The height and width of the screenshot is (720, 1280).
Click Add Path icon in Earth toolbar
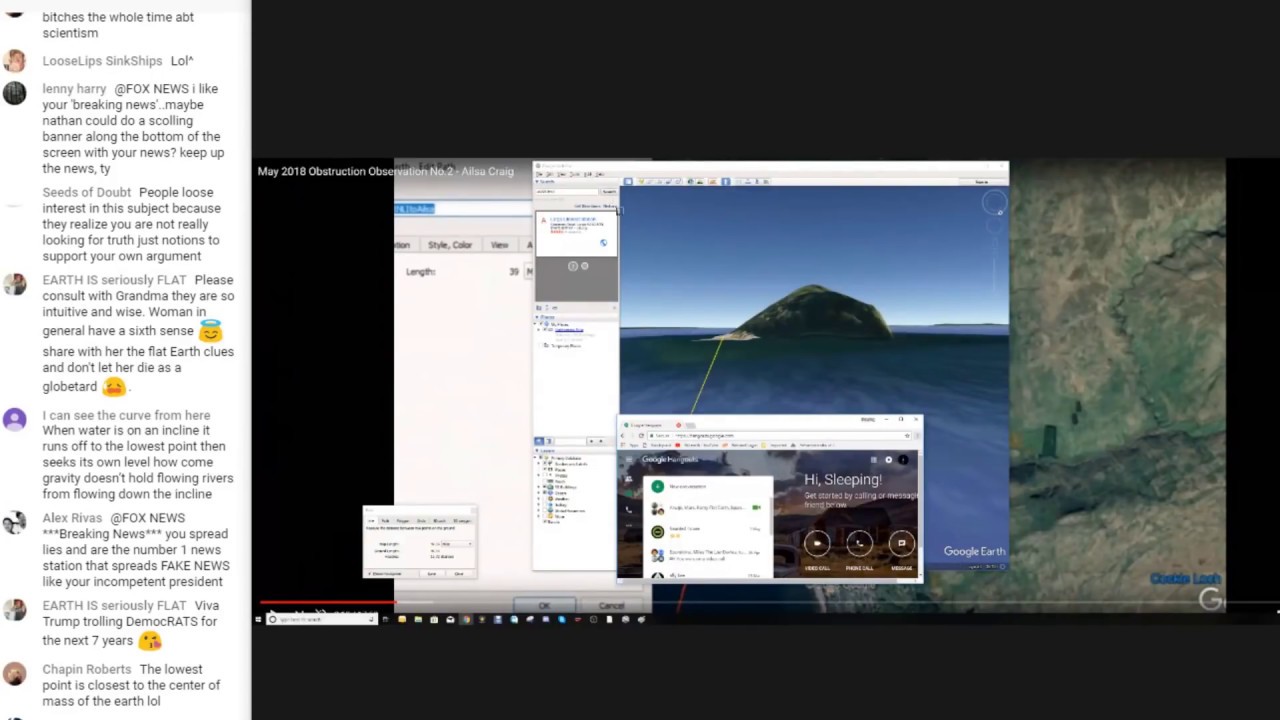pyautogui.click(x=659, y=181)
